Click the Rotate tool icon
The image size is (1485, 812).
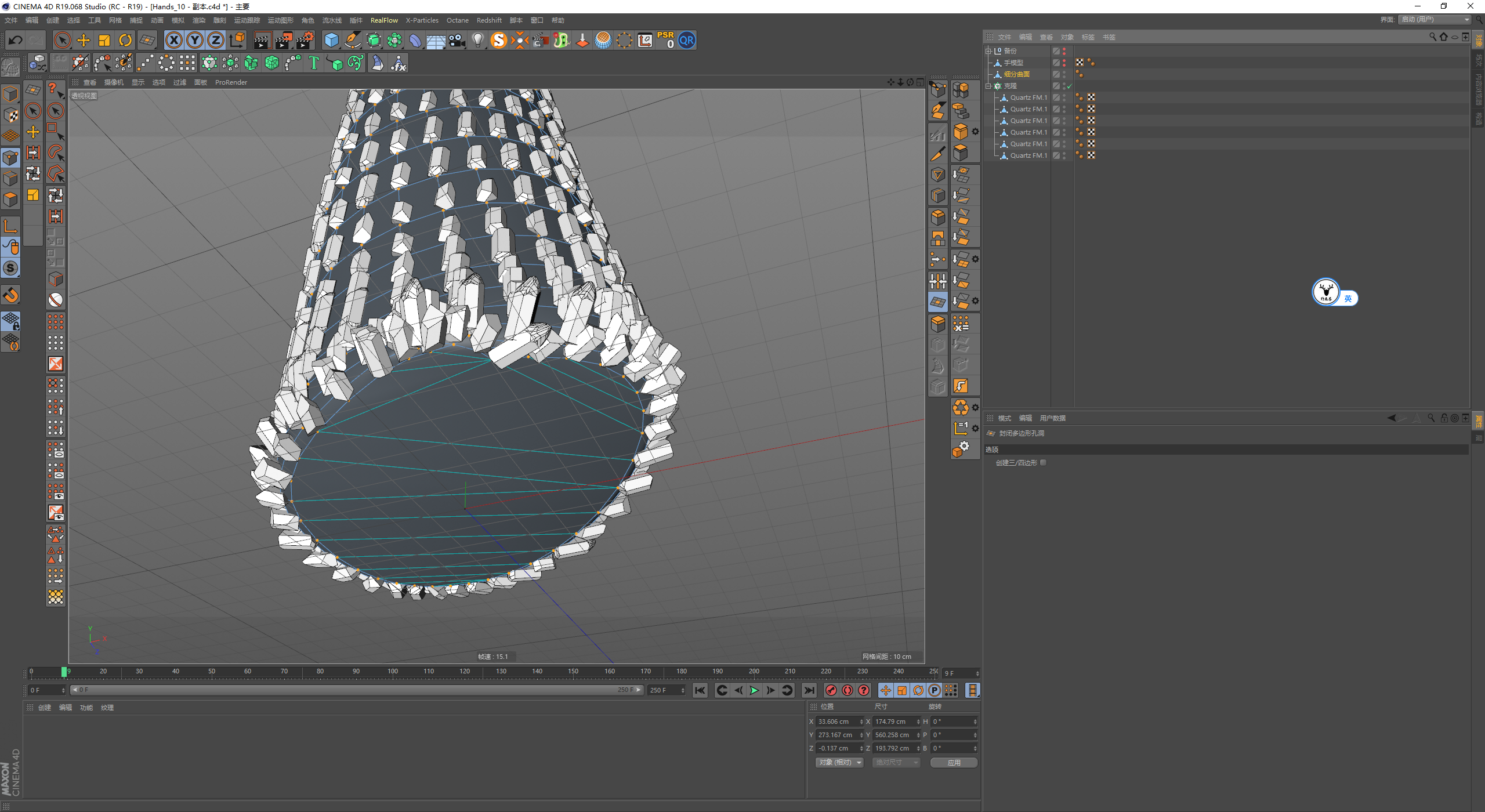125,41
